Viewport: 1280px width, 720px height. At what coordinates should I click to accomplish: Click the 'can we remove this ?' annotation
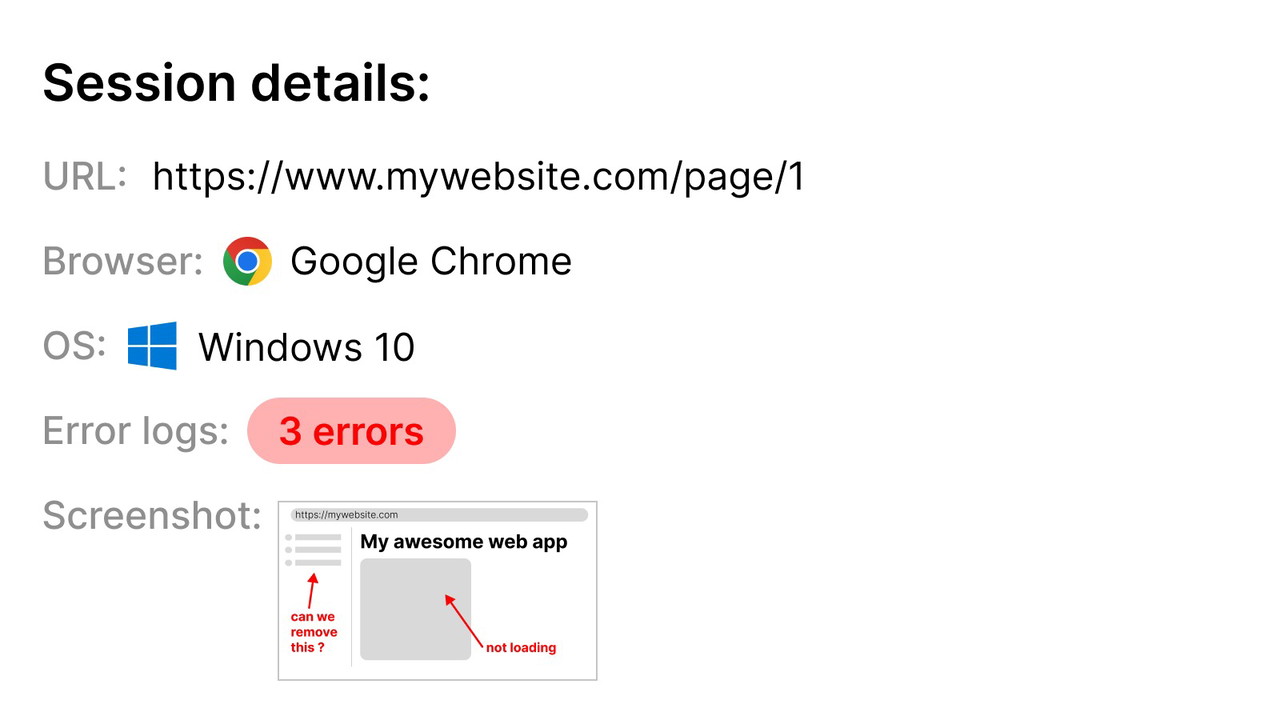(314, 632)
